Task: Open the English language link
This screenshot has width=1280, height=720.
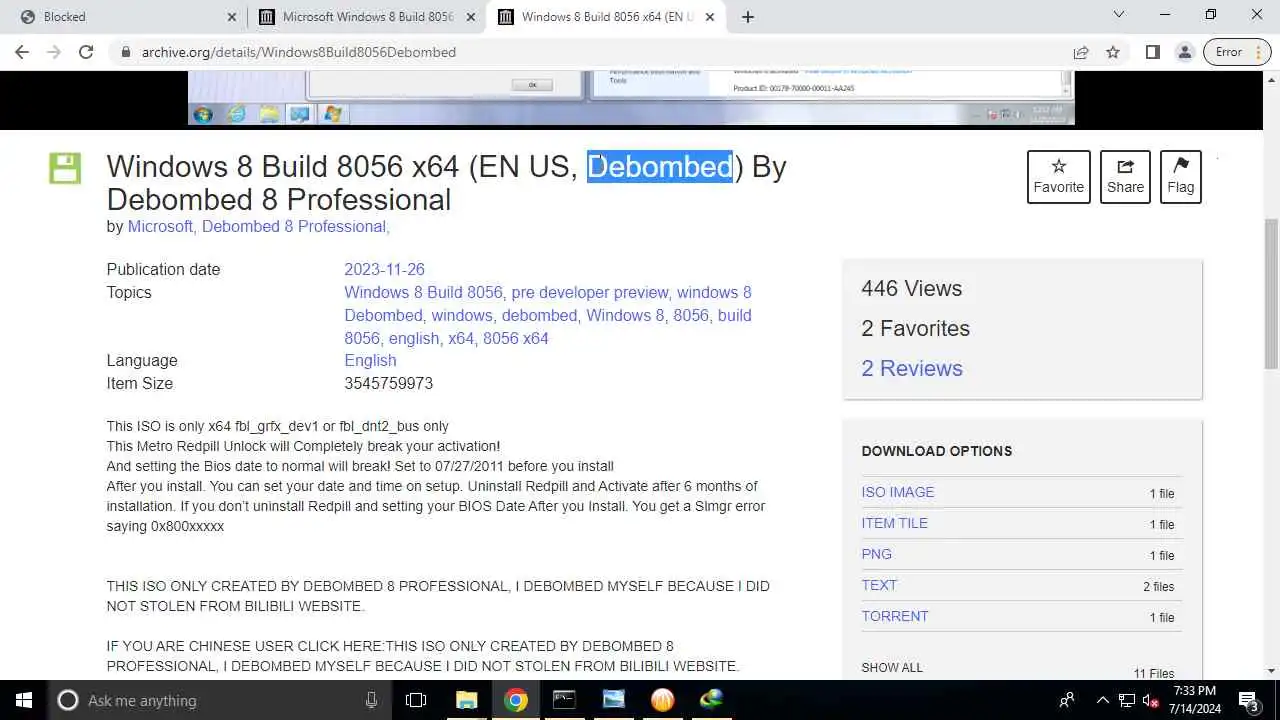Action: 370,361
